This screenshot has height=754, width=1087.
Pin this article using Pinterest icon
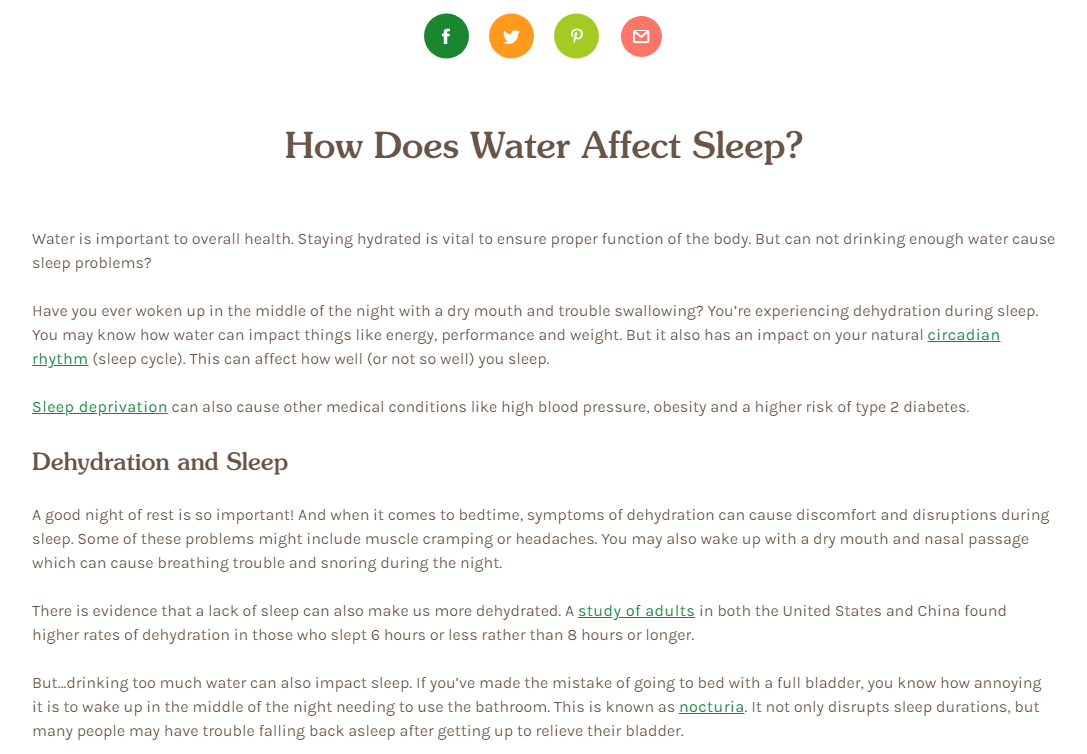(576, 36)
